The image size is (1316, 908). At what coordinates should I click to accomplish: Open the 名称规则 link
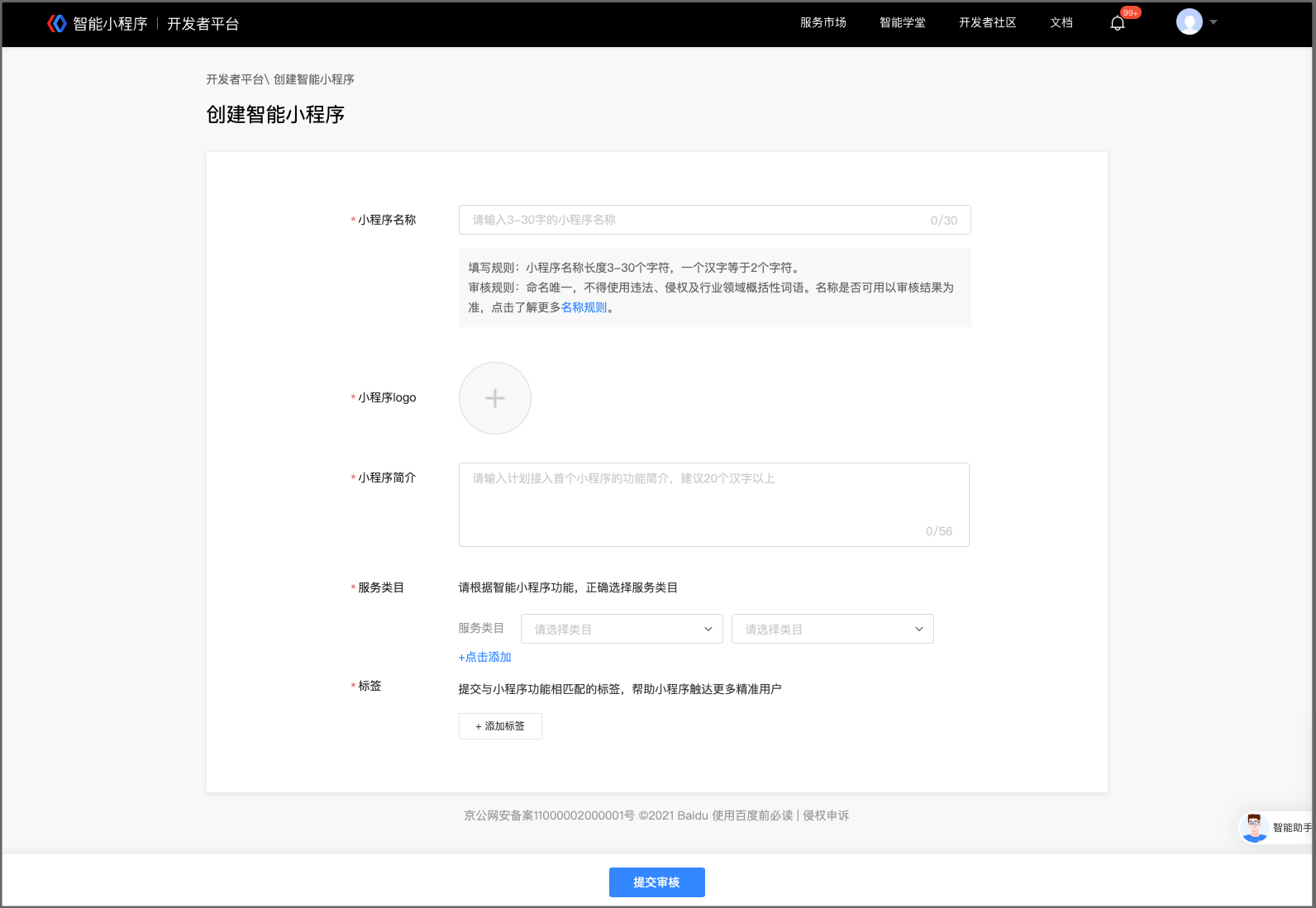pos(584,307)
